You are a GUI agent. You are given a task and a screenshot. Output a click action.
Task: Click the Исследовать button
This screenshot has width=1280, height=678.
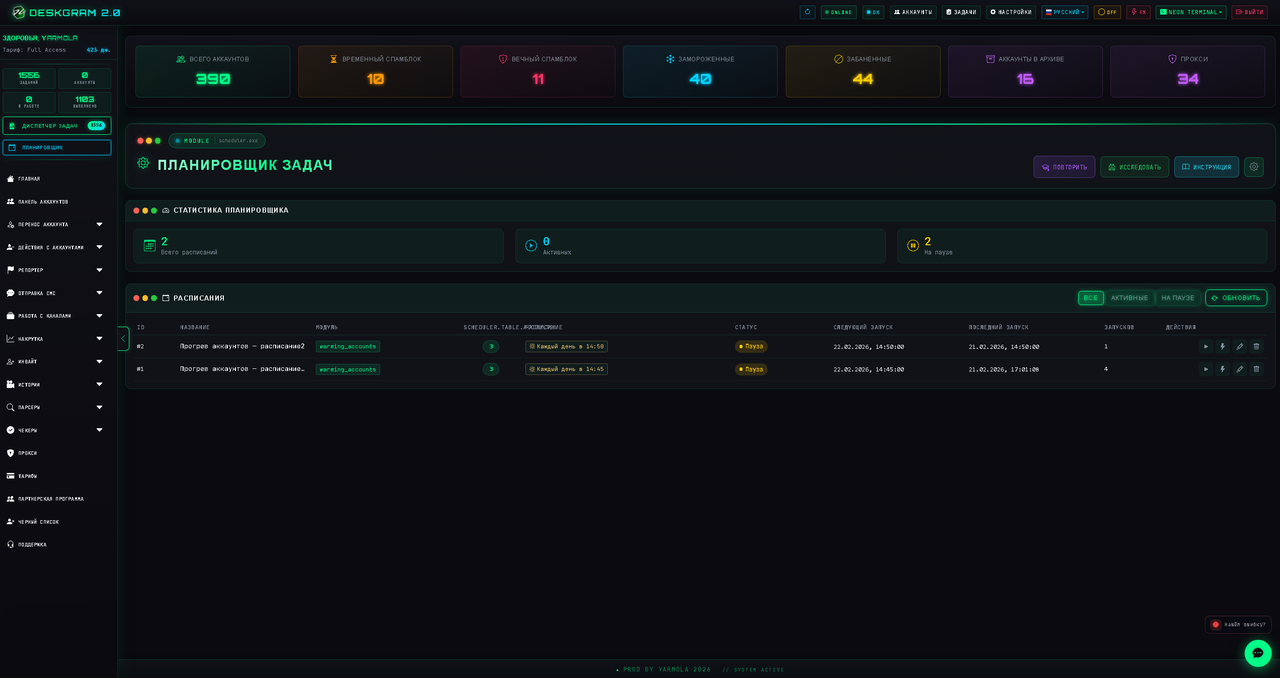tap(1134, 167)
